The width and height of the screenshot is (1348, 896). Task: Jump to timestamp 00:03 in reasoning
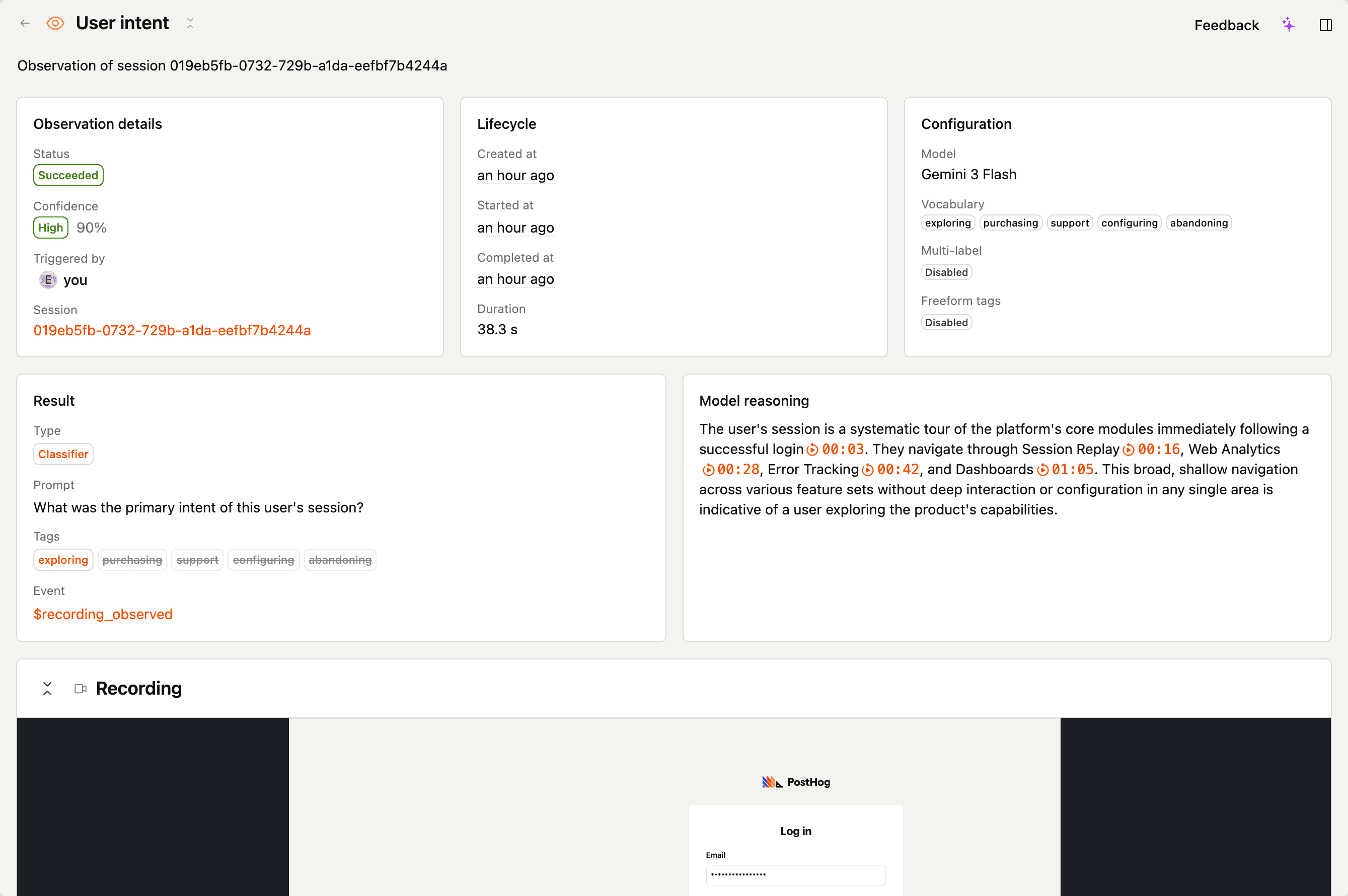pyautogui.click(x=836, y=449)
